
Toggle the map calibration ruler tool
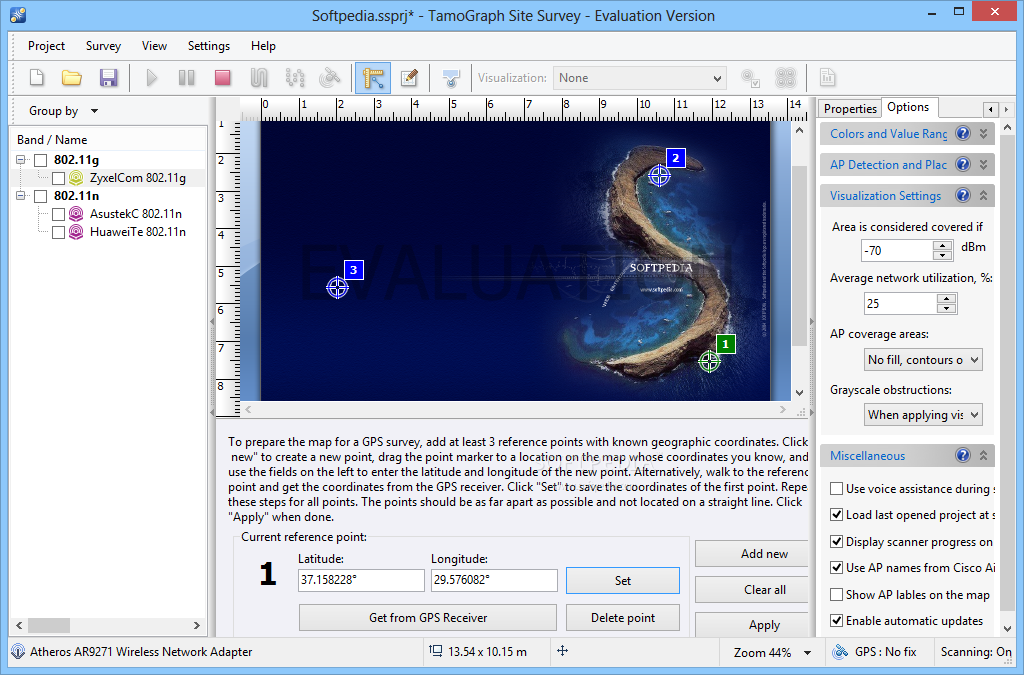pyautogui.click(x=373, y=78)
